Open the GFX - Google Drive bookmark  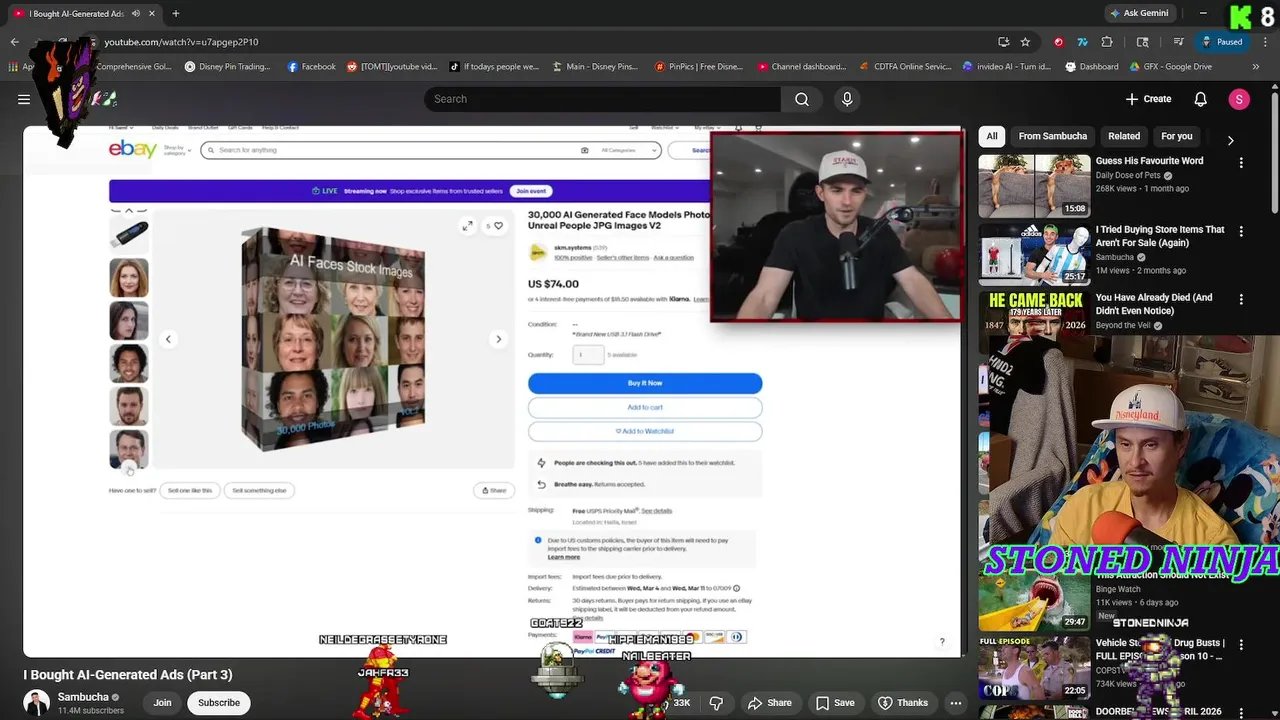[x=1171, y=67]
